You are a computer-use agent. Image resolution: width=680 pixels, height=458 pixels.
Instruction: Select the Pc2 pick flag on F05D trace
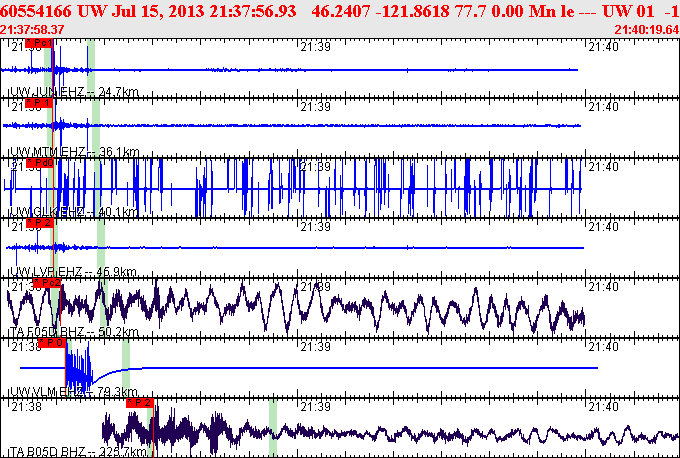(x=47, y=283)
